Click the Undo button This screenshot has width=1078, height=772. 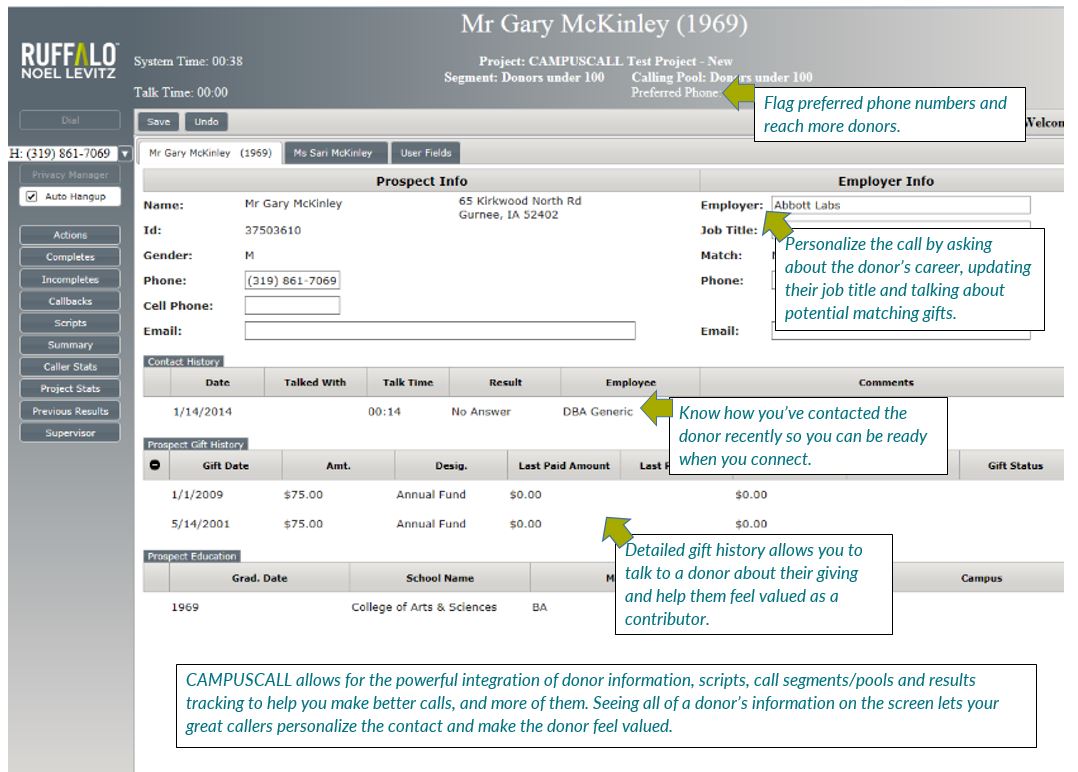coord(206,122)
